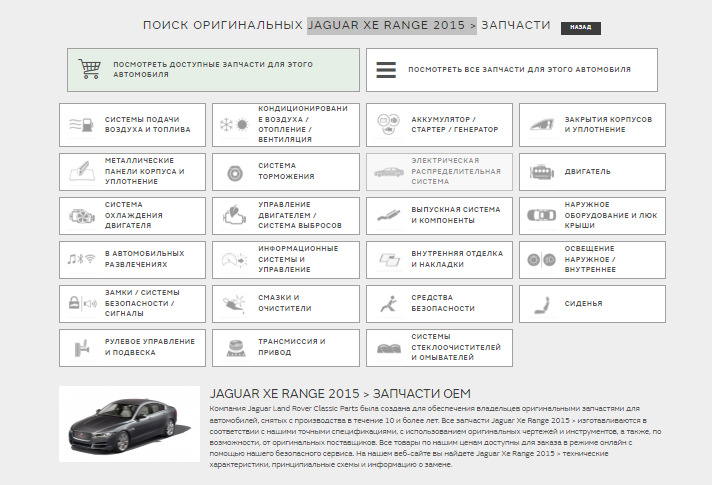Image resolution: width=712 pixels, height=485 pixels.
Task: Click the engine cooling fan icon
Action: coord(82,216)
